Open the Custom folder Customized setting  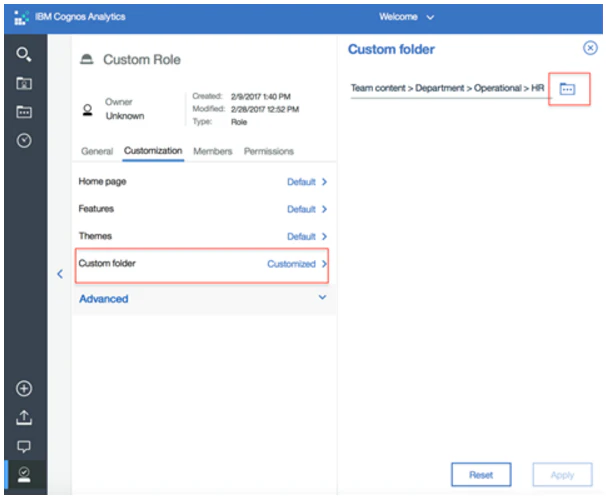(297, 264)
